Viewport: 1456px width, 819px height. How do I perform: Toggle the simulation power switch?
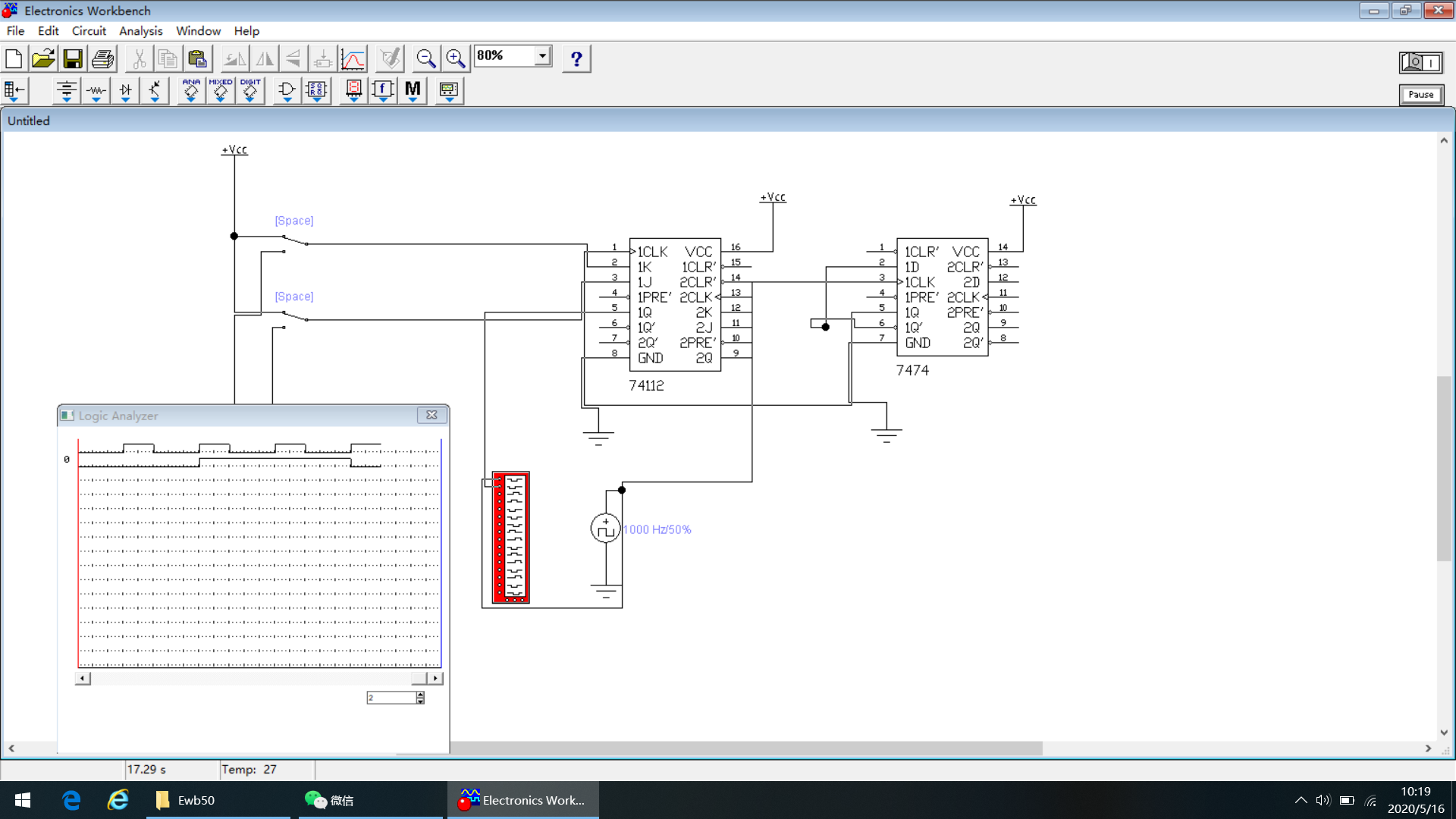coord(1420,62)
